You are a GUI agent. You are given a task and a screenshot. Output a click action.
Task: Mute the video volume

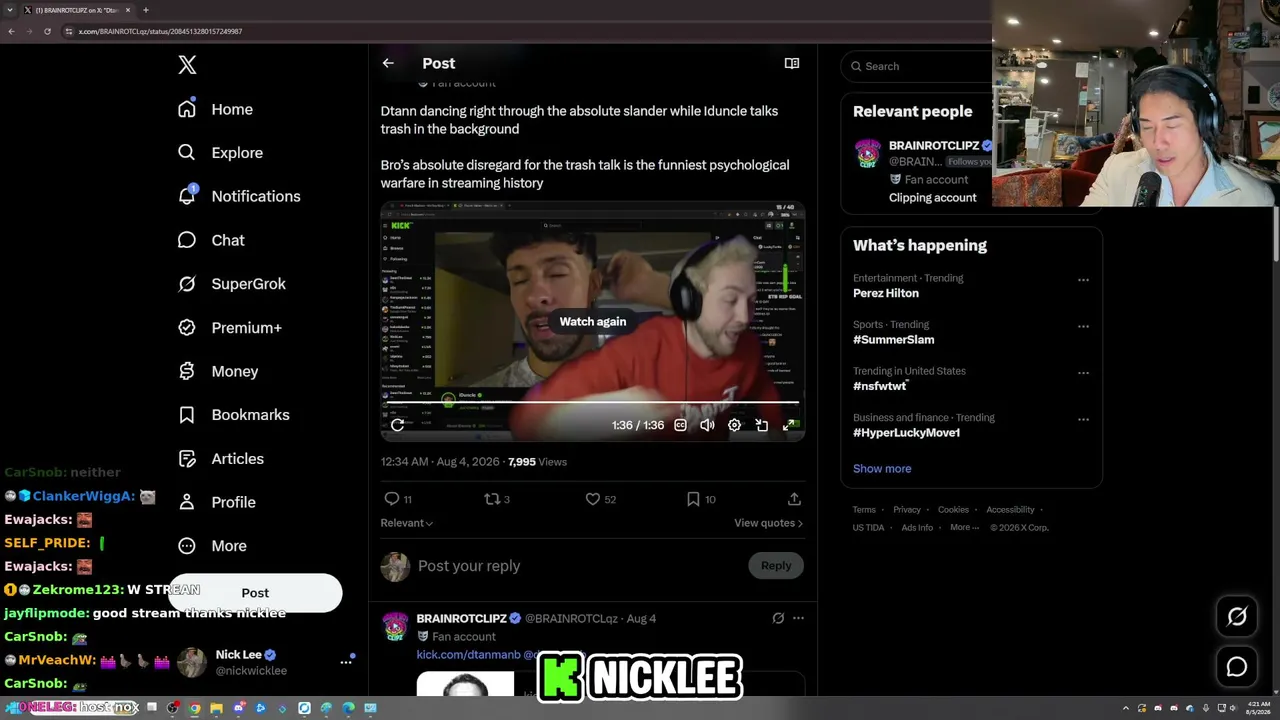pyautogui.click(x=707, y=425)
